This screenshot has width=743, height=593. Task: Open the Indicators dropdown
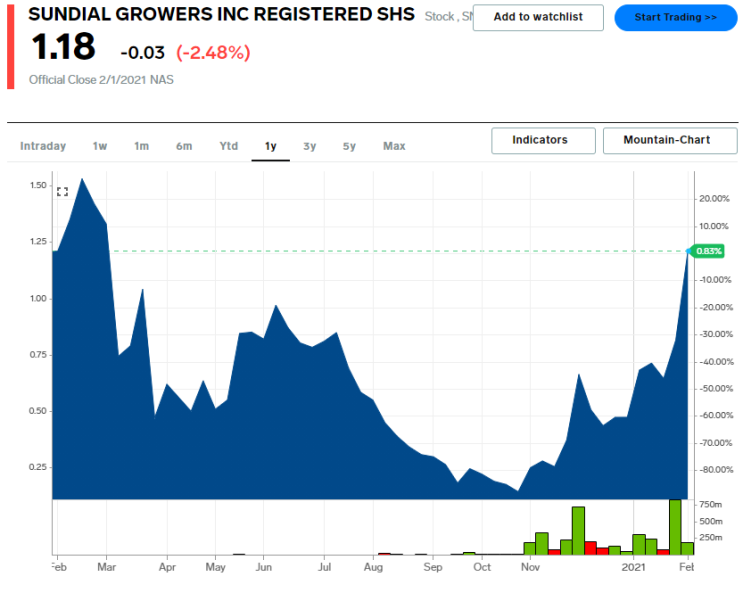(x=544, y=140)
